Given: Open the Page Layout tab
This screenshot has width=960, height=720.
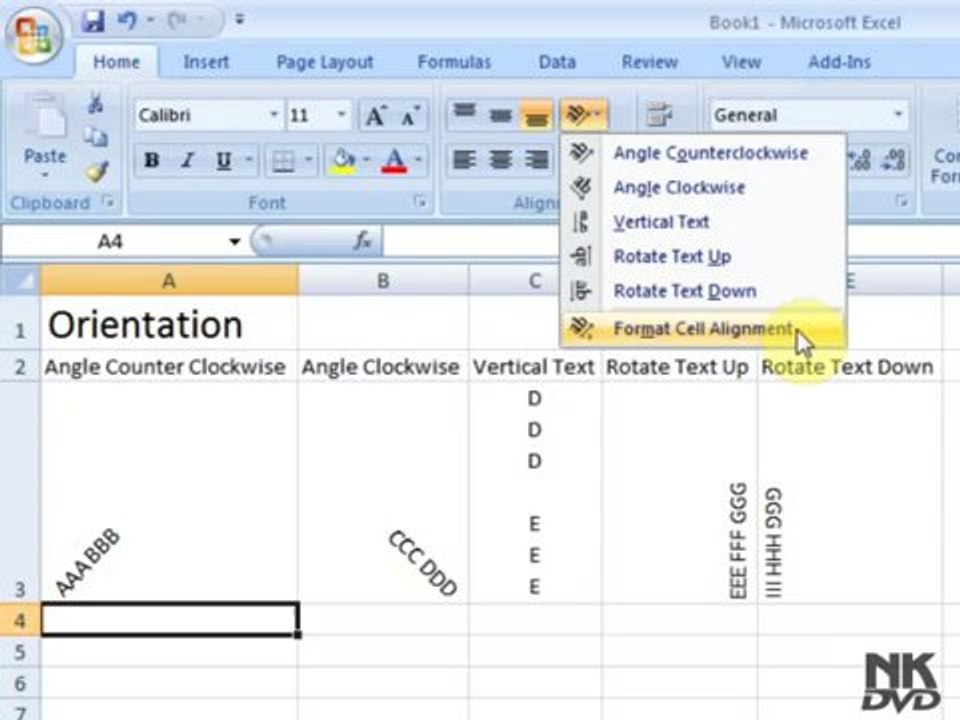Looking at the screenshot, I should pos(324,62).
